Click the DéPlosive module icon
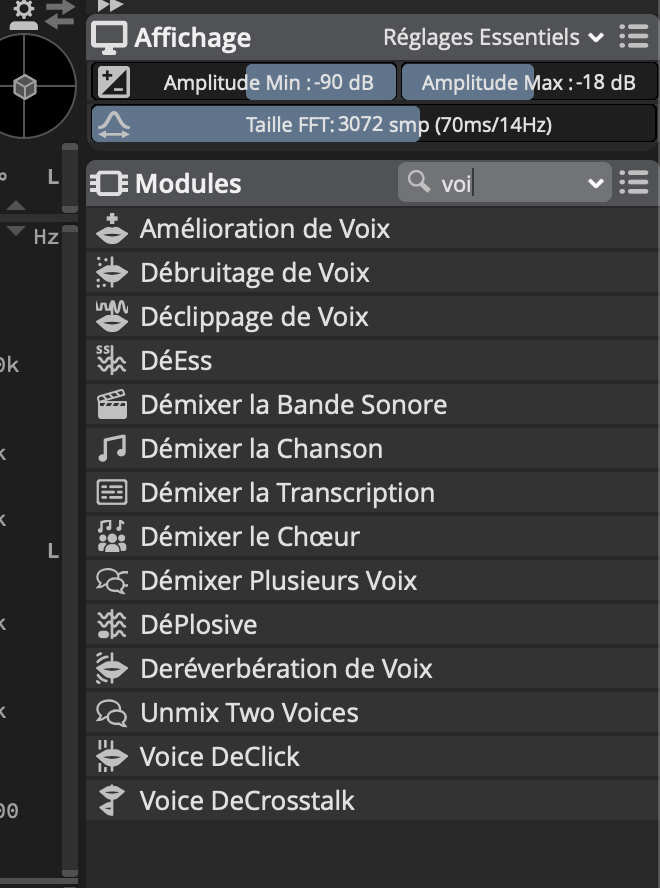The height and width of the screenshot is (888, 660). [111, 625]
